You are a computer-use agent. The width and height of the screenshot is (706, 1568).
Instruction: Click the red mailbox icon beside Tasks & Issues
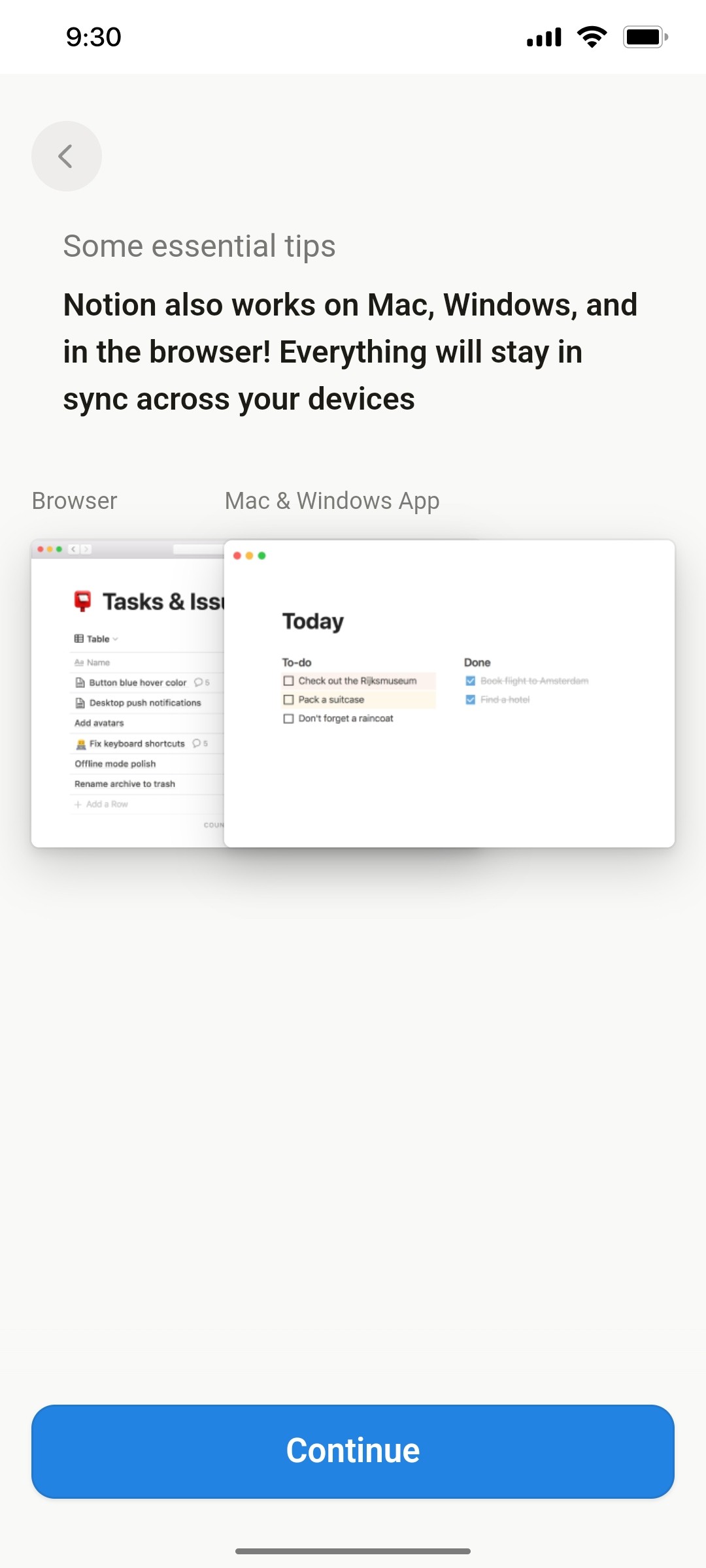tap(82, 600)
